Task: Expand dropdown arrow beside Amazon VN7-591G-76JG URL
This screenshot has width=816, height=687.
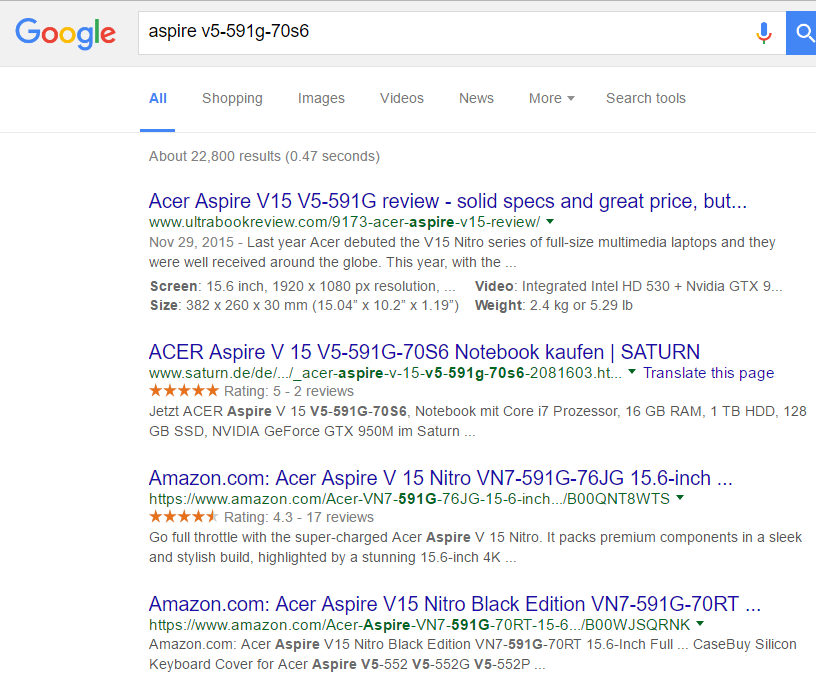Action: pyautogui.click(x=680, y=498)
